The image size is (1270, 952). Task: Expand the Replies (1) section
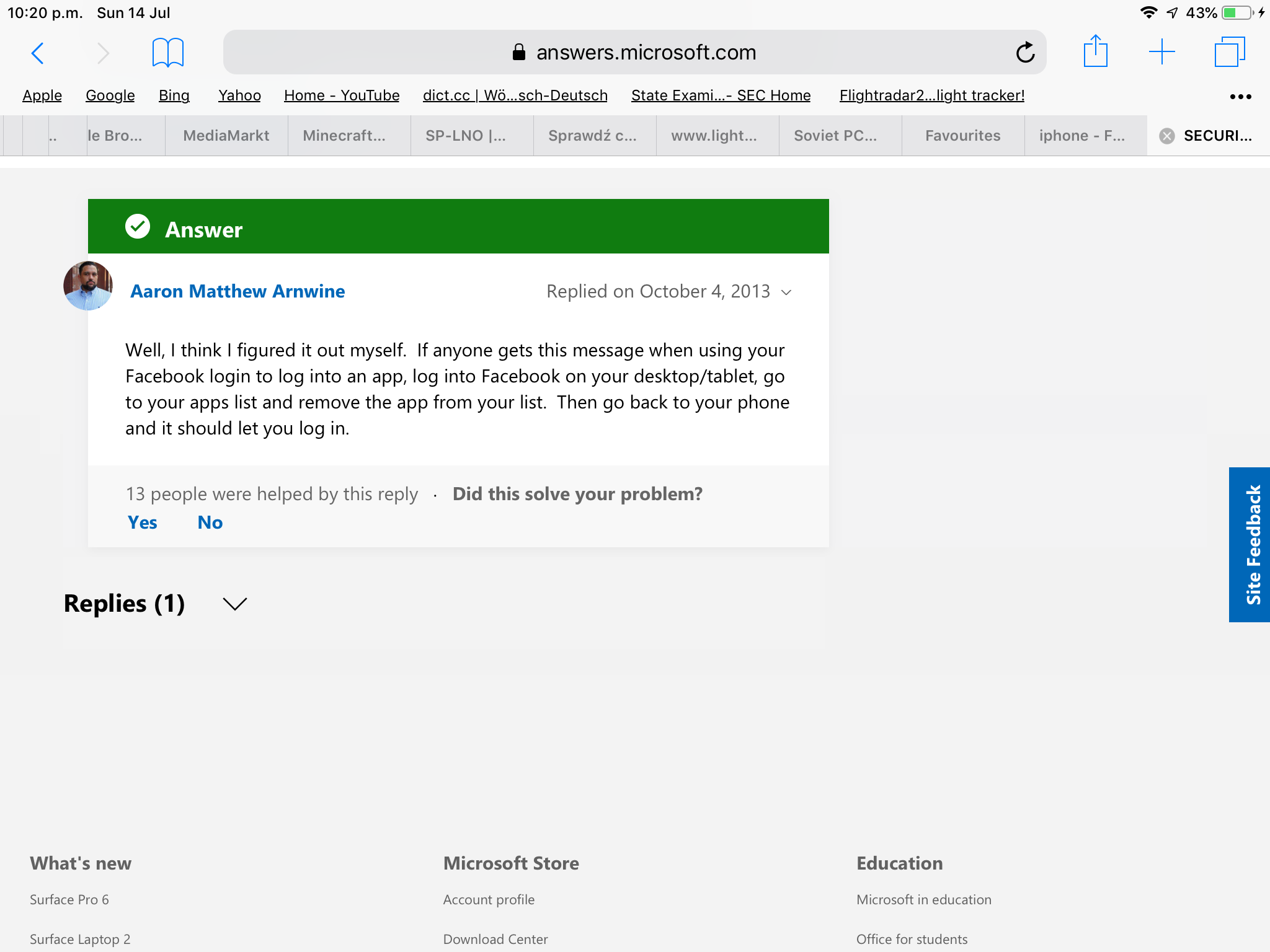coord(234,604)
